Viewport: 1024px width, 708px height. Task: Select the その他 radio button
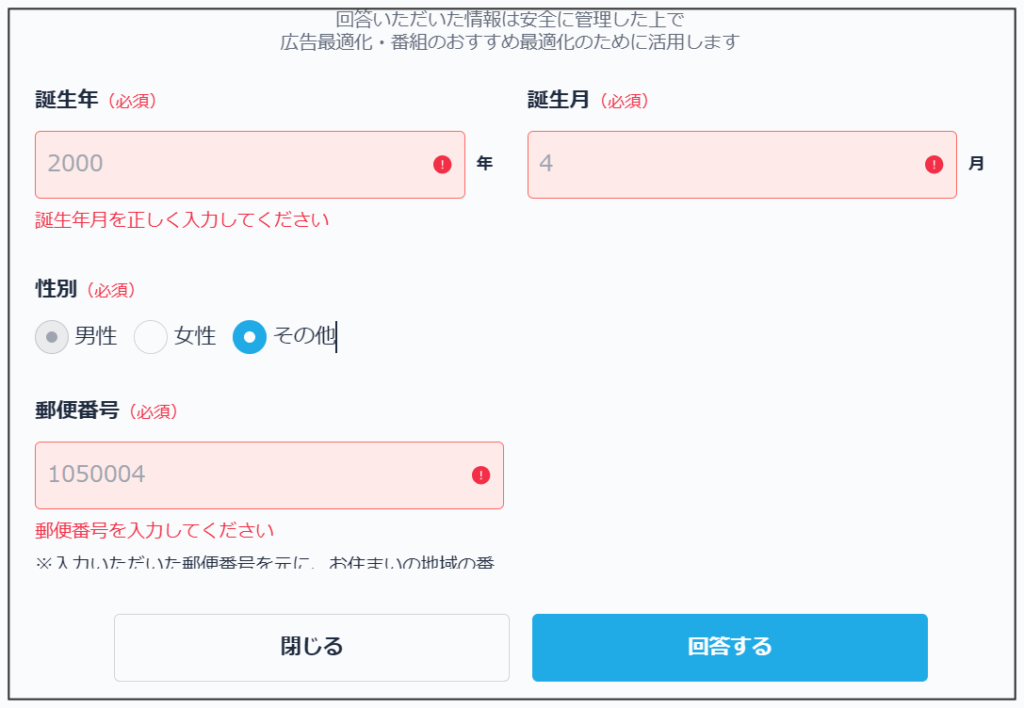250,337
